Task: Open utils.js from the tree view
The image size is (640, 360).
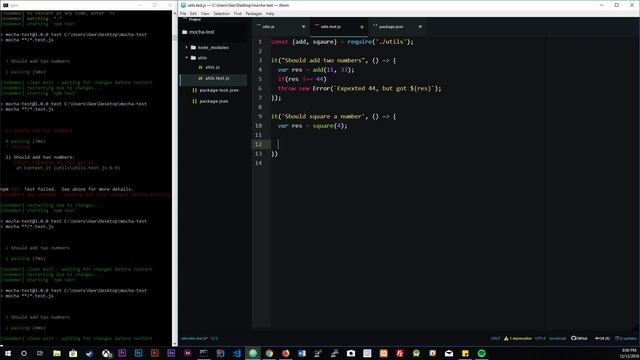Action: click(212, 67)
